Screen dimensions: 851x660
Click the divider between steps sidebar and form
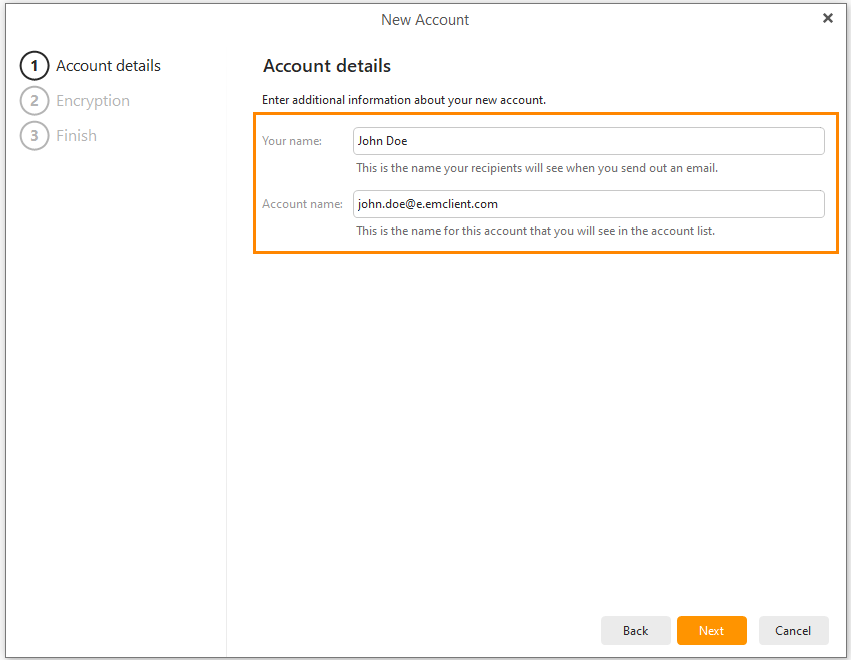[226, 369]
